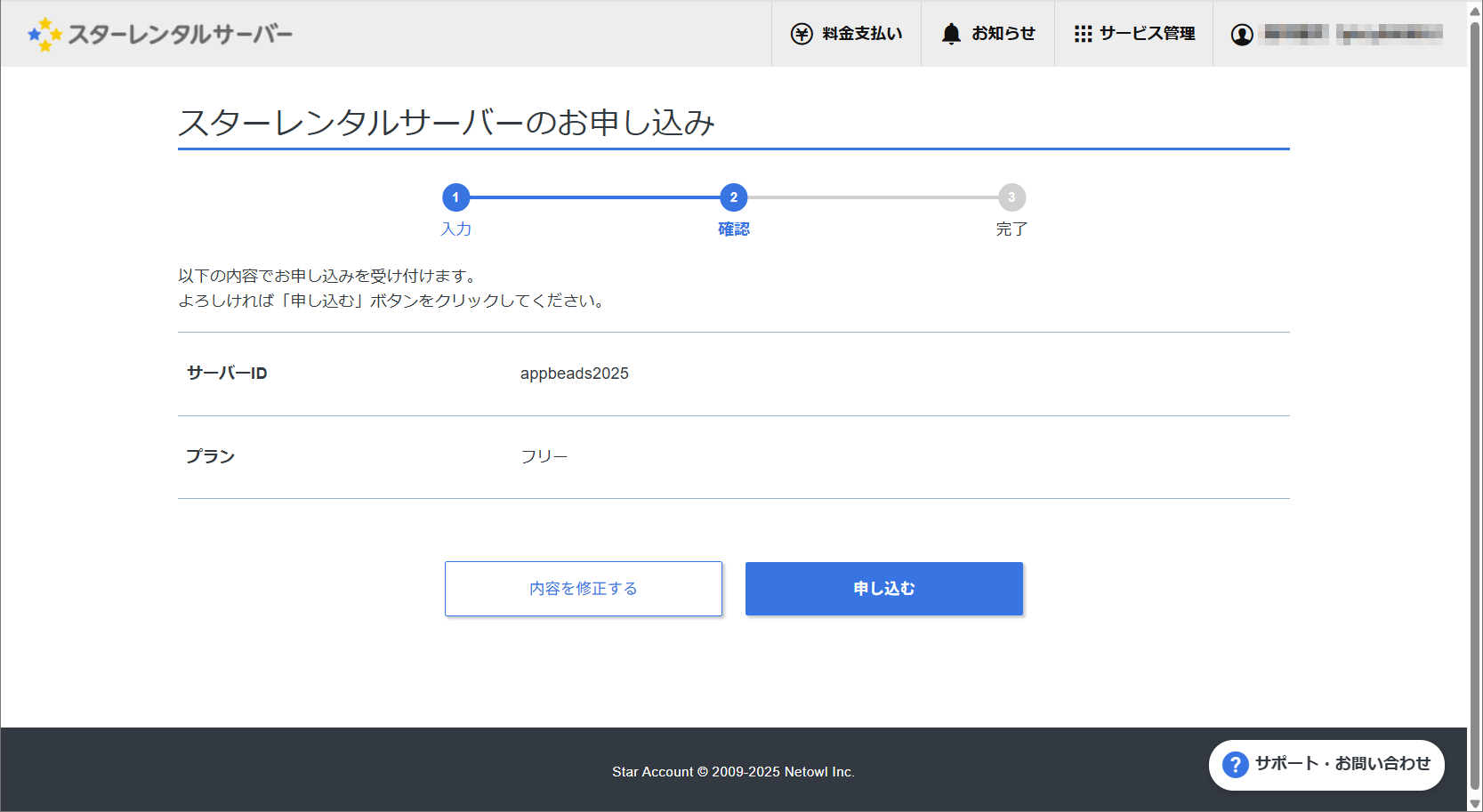Click the 確認 step label
Viewport: 1483px width, 812px height.
(x=734, y=229)
